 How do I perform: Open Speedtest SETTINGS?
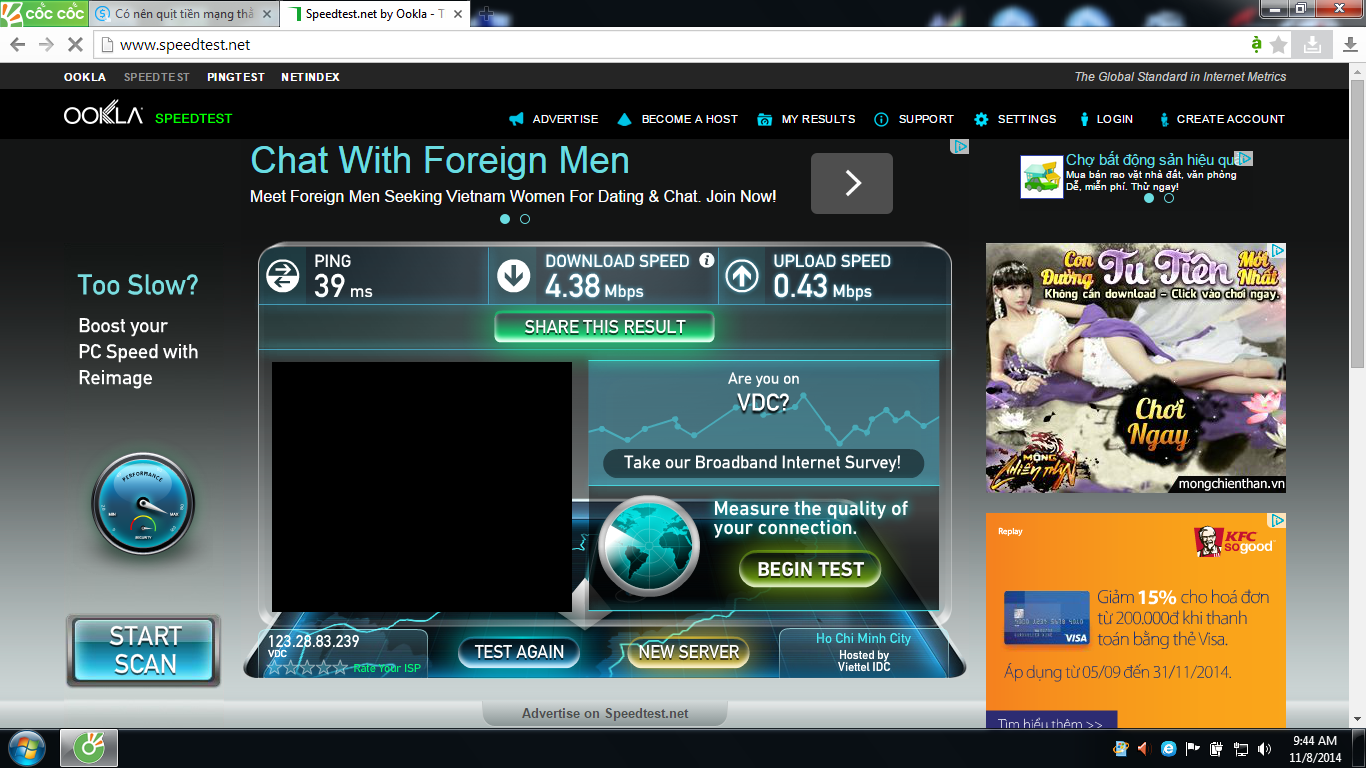1027,119
